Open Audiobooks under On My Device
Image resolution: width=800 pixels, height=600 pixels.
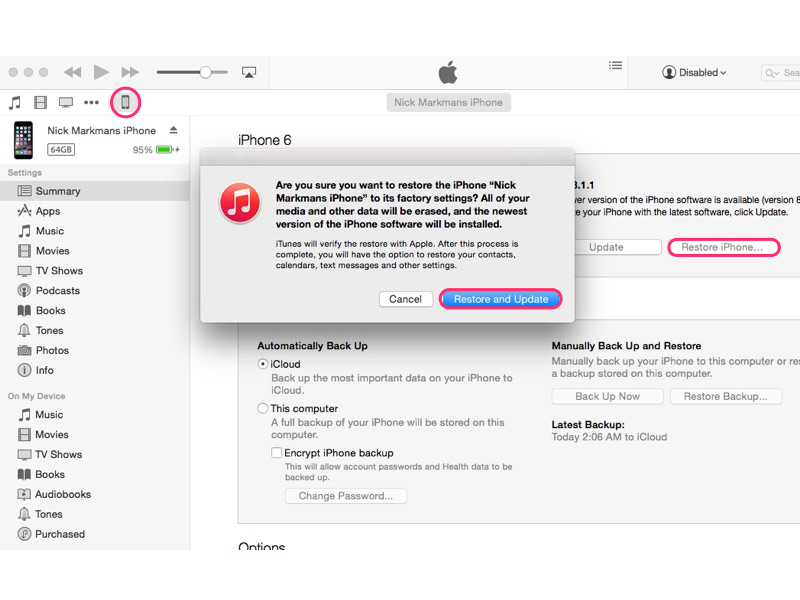[x=95, y=494]
